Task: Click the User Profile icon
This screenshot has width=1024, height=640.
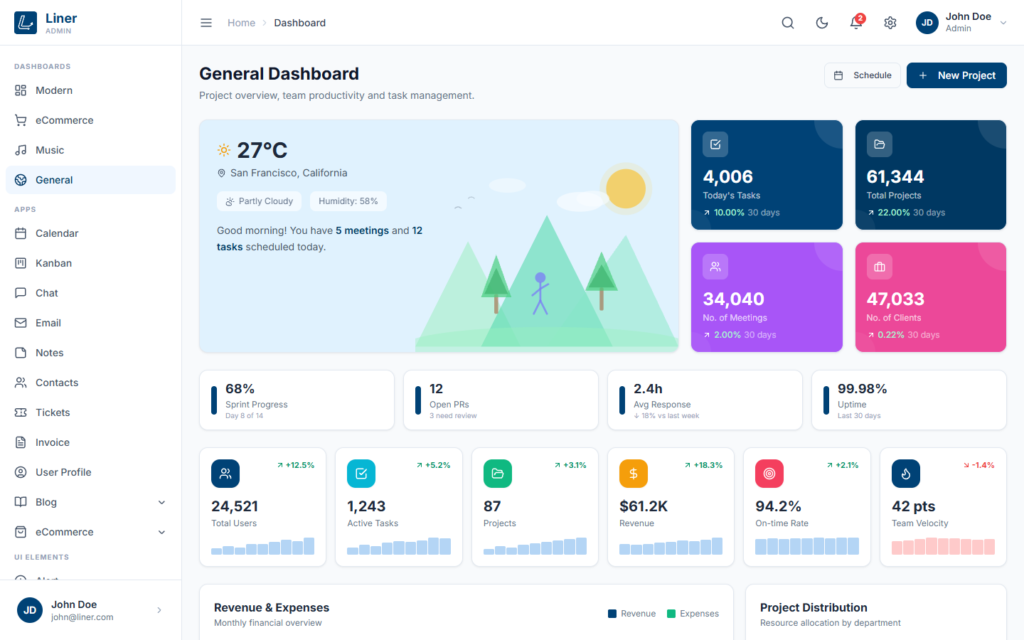Action: tap(21, 472)
